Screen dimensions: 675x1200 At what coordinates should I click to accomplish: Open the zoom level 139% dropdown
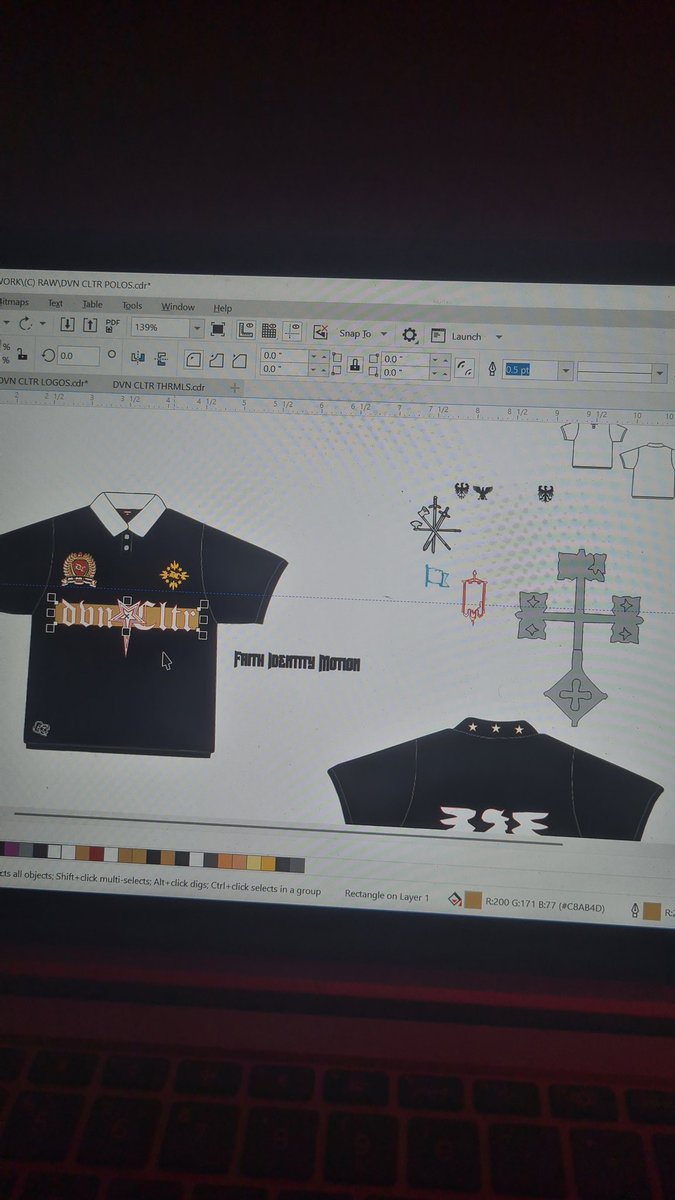click(198, 328)
